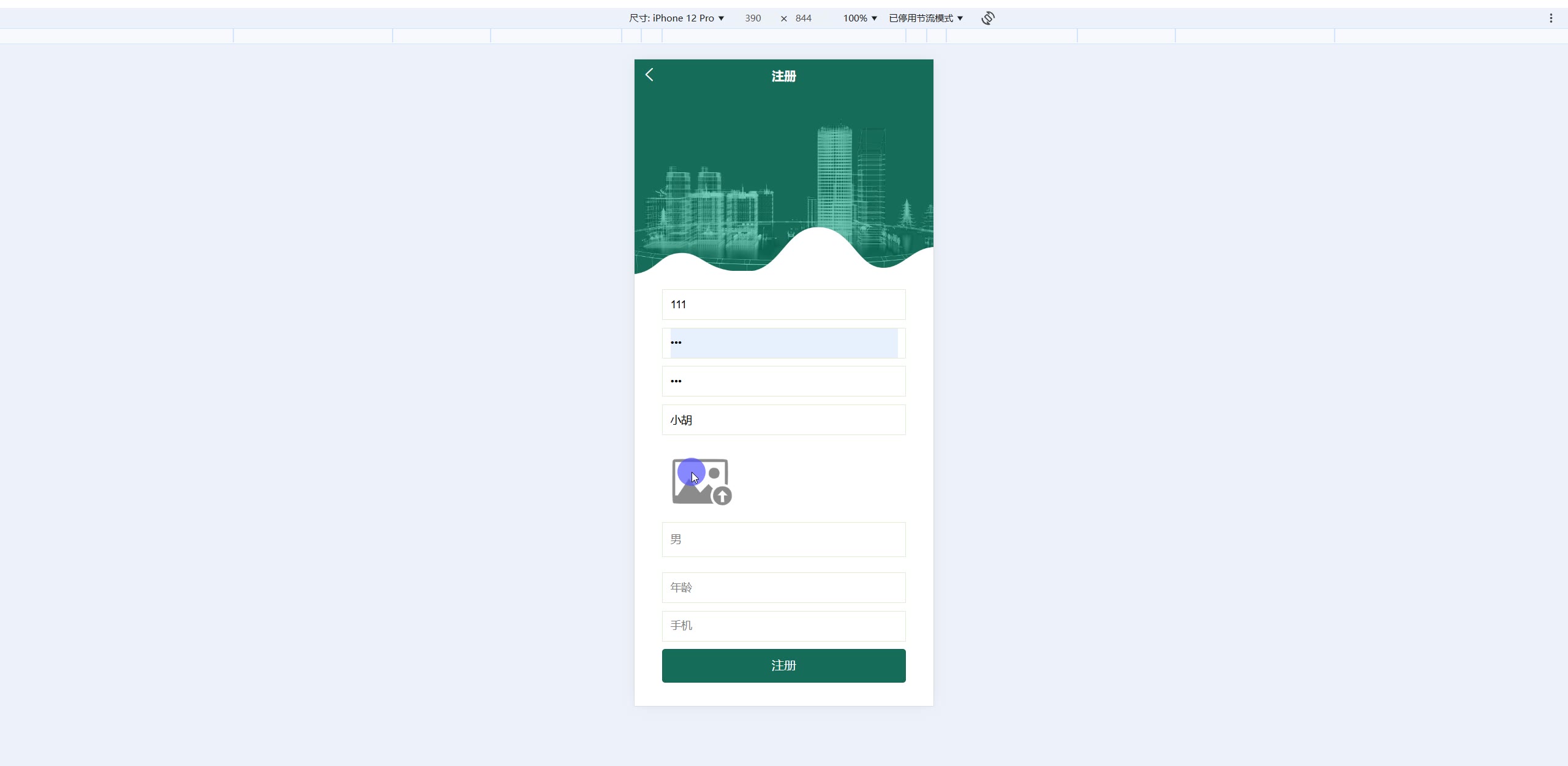Focus the username field containing 111
This screenshot has width=1568, height=766.
point(783,305)
